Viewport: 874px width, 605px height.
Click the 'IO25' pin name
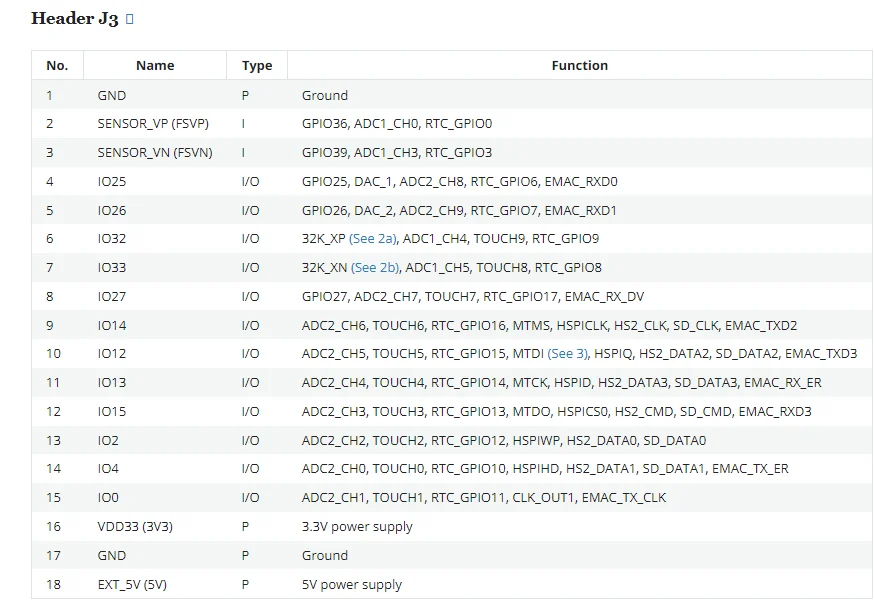(x=111, y=182)
